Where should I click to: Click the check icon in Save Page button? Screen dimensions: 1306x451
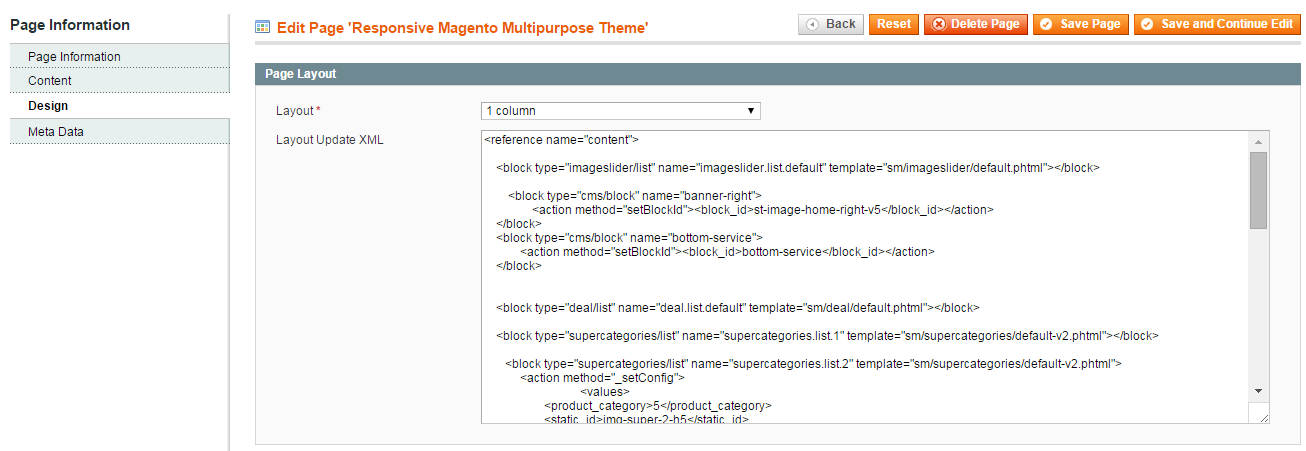[x=1047, y=24]
